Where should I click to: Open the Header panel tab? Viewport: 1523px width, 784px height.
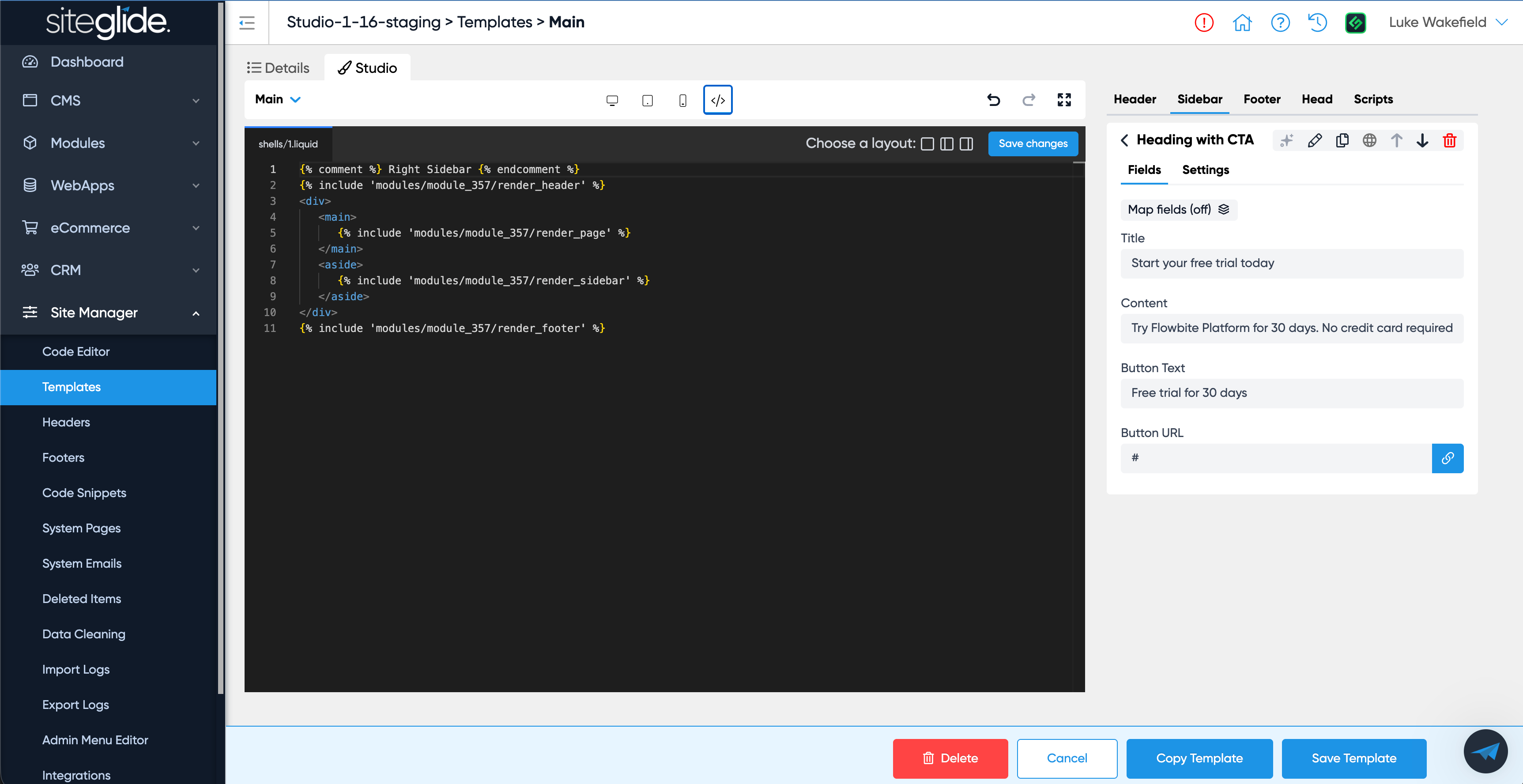tap(1135, 99)
